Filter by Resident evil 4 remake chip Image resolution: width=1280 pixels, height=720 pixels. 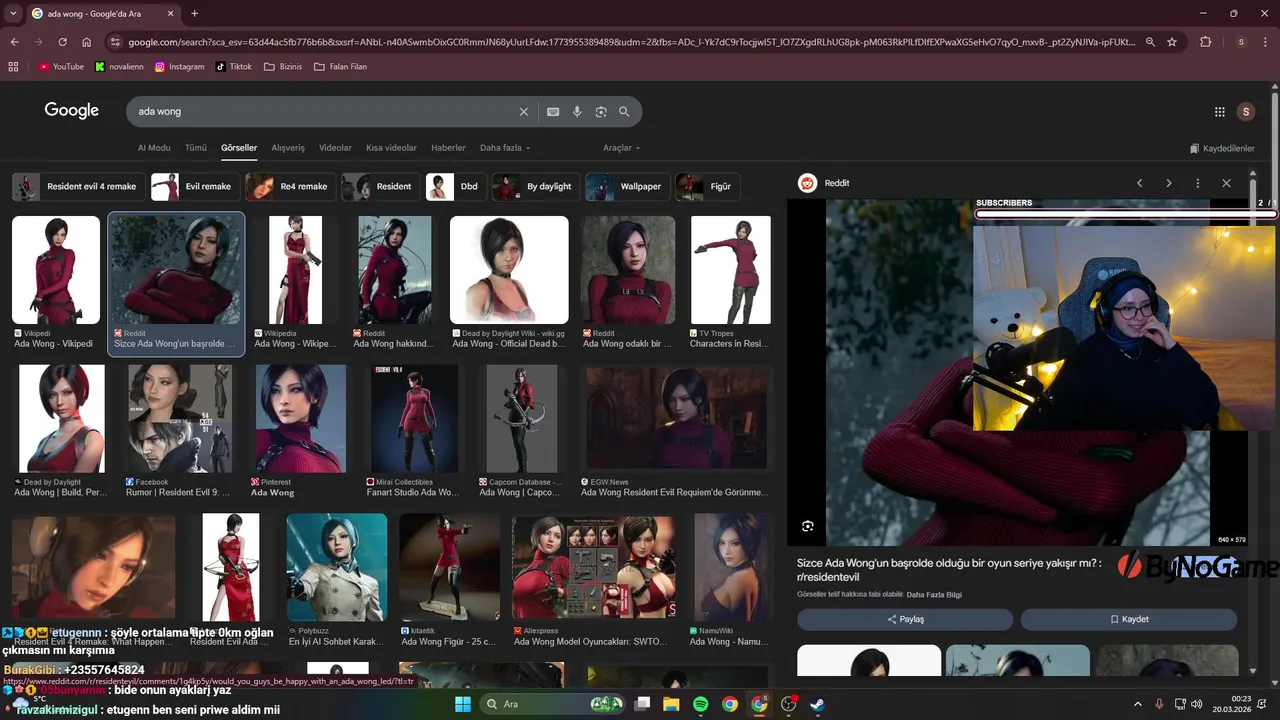click(x=78, y=187)
